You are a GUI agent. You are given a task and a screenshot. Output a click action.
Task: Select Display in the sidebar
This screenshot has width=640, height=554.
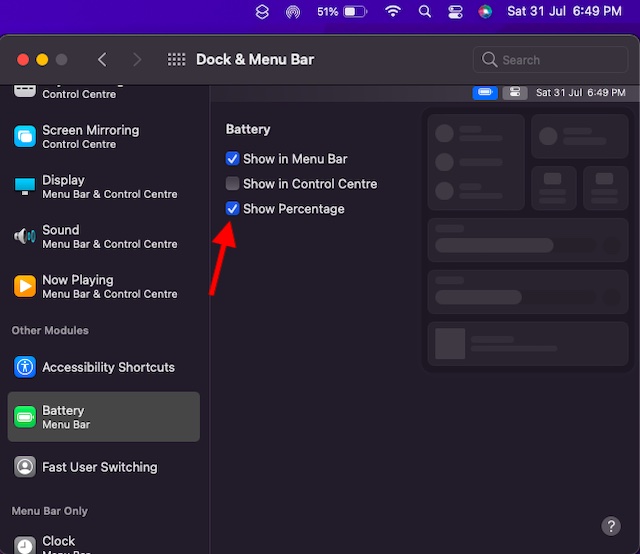[x=104, y=186]
